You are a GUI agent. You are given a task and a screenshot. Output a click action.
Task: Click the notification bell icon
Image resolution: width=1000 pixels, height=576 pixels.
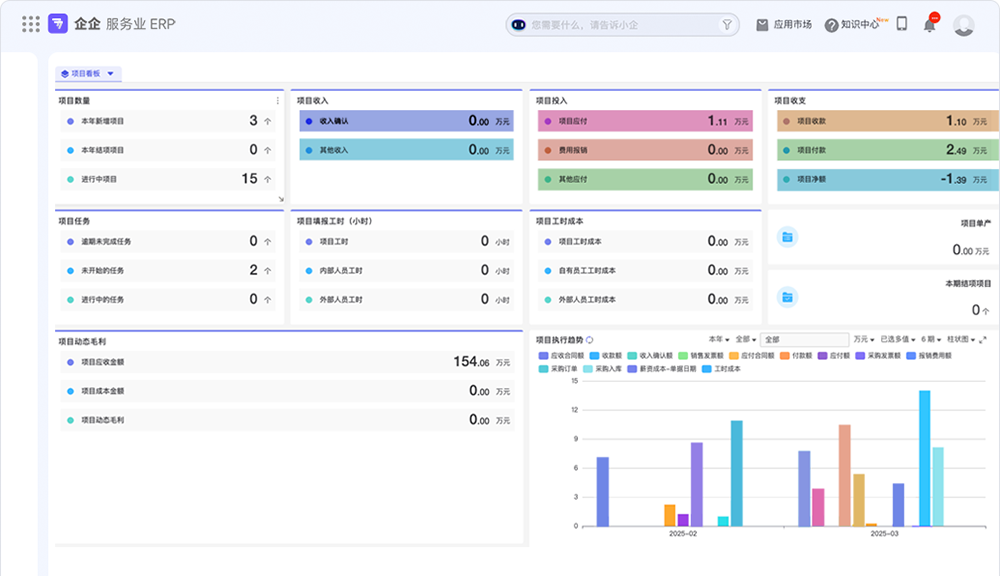click(930, 25)
